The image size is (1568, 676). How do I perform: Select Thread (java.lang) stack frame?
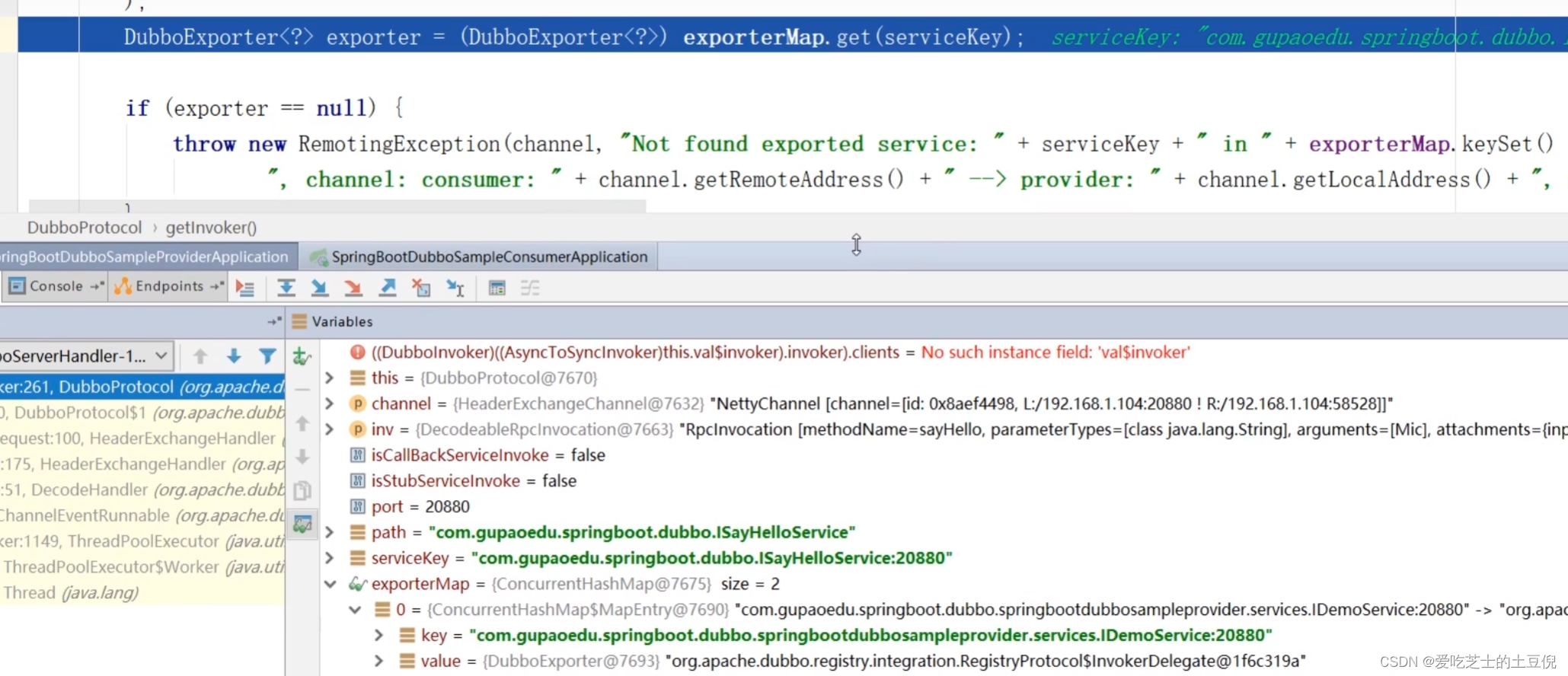pos(142,593)
